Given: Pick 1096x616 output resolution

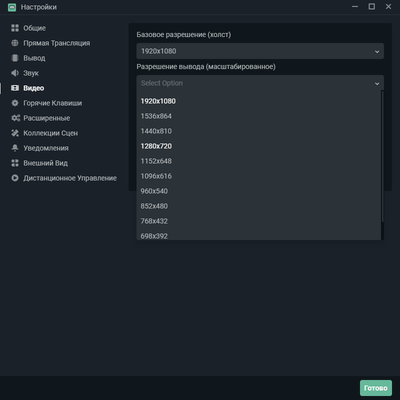Looking at the screenshot, I should [x=258, y=176].
